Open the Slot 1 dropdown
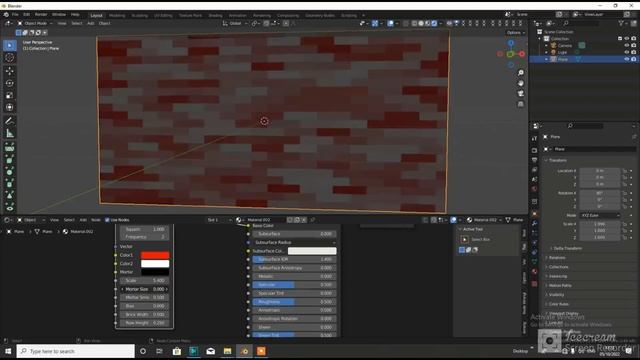This screenshot has height=360, width=640. point(219,220)
